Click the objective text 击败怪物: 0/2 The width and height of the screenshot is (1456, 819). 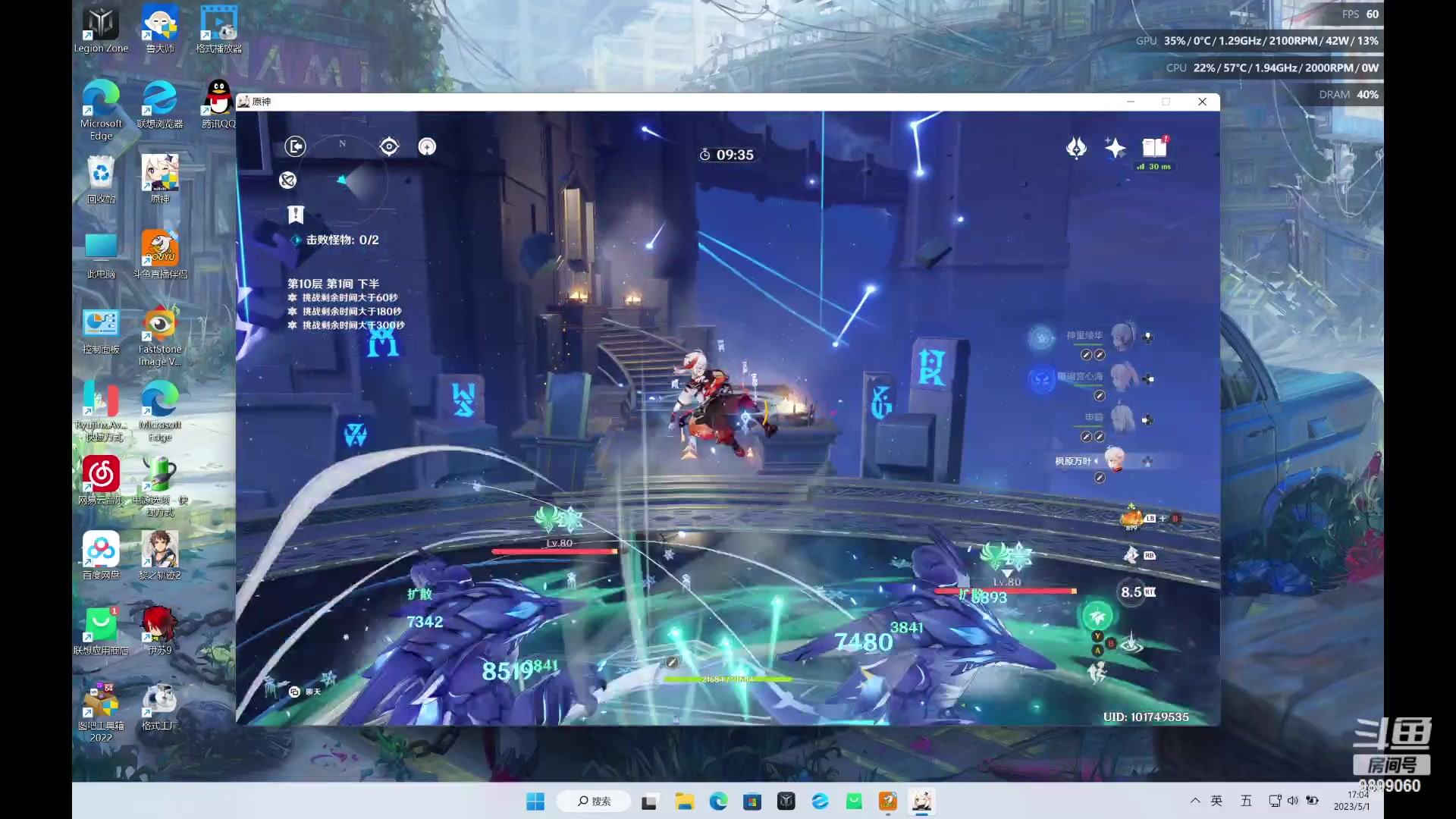[x=342, y=240]
